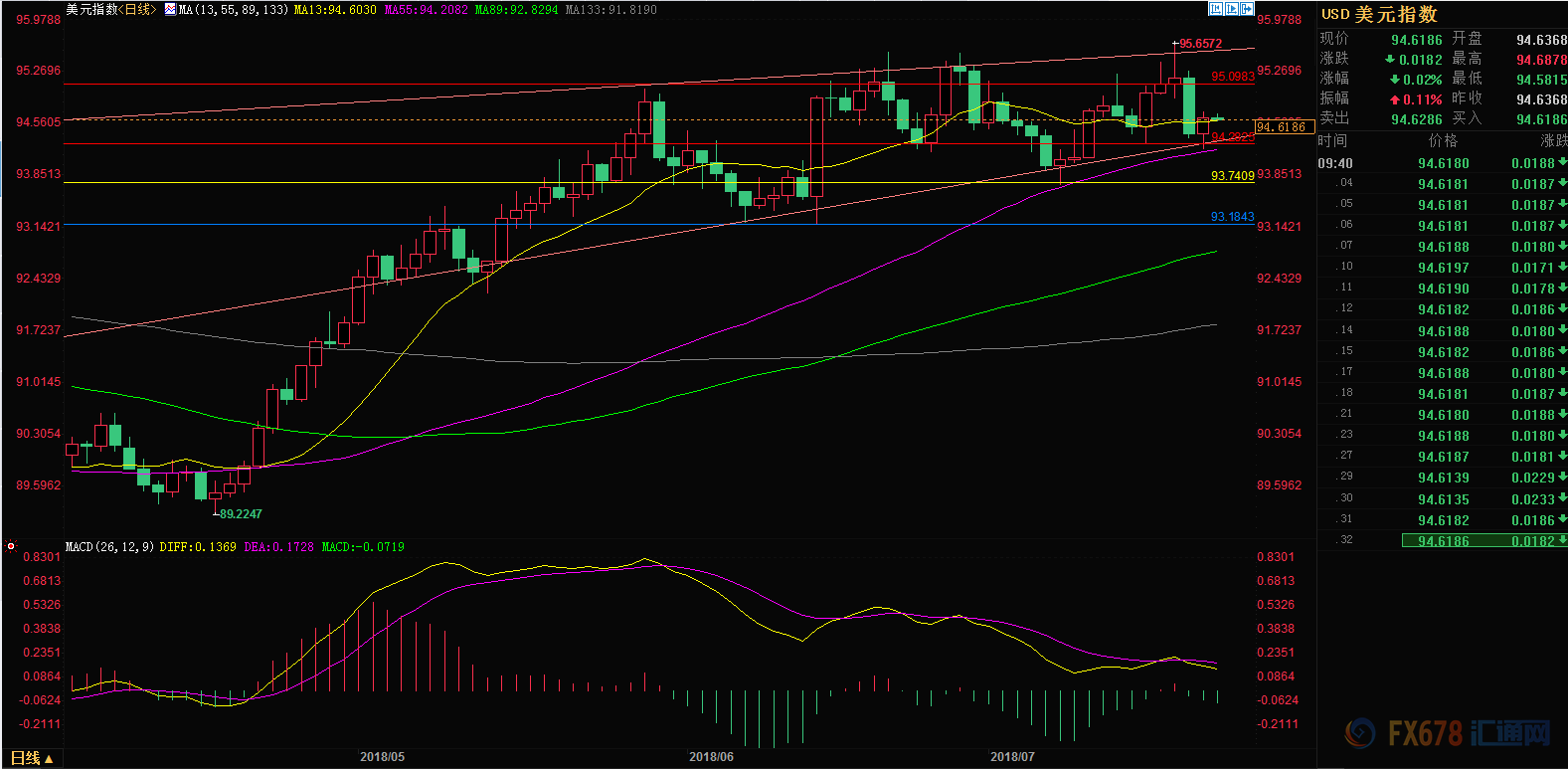Click the 时间 column header in tick list
The image size is (1568, 769).
point(1333,140)
